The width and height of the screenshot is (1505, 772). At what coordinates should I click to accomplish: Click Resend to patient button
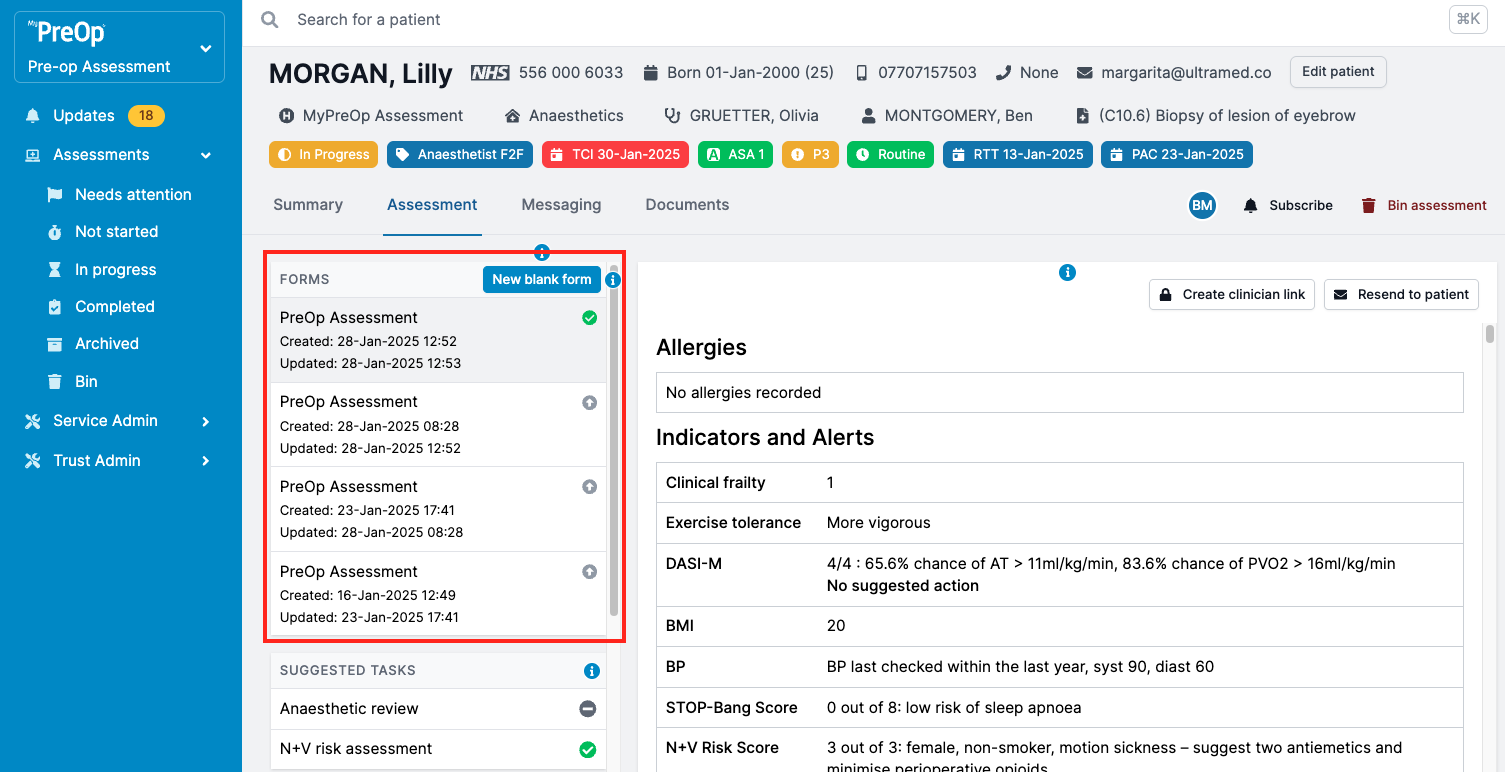coord(1401,295)
